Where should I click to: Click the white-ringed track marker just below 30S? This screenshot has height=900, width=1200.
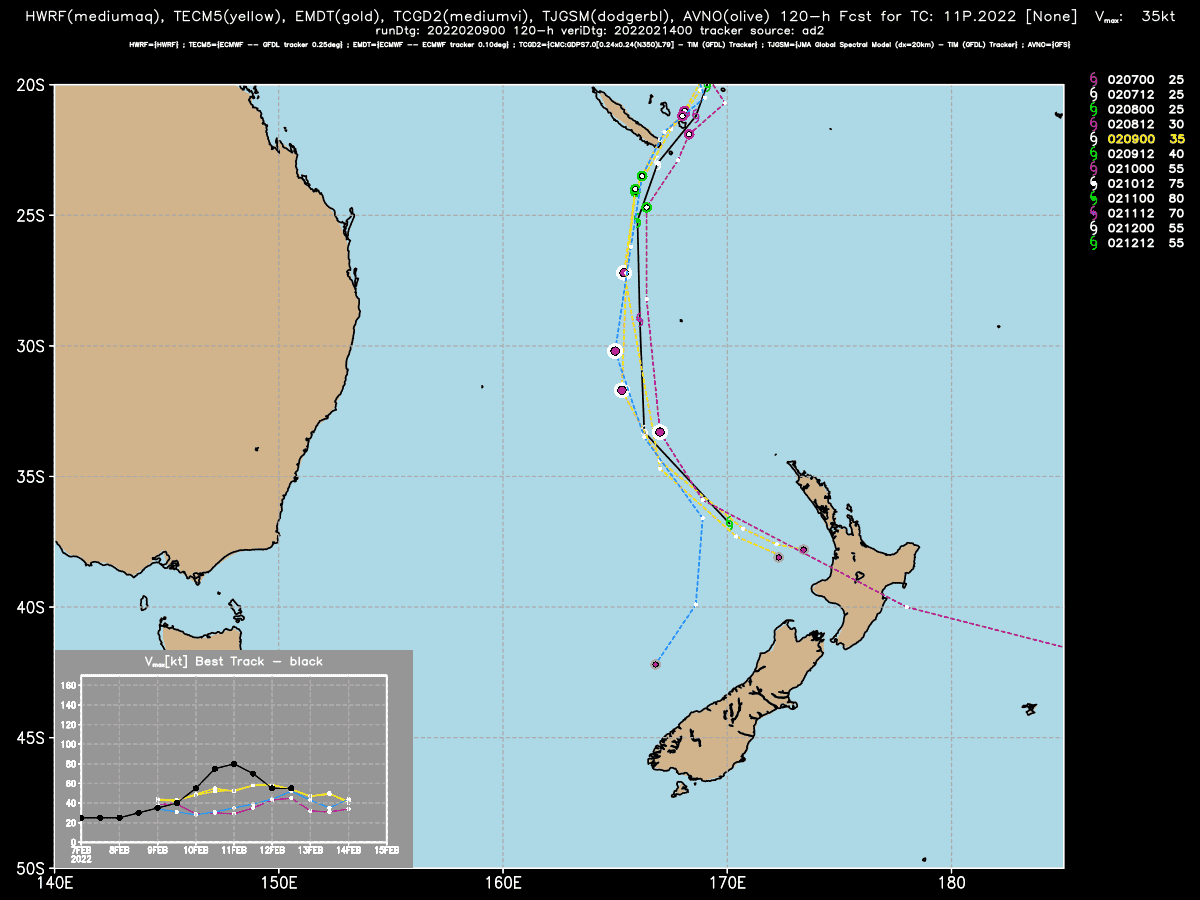coord(615,351)
